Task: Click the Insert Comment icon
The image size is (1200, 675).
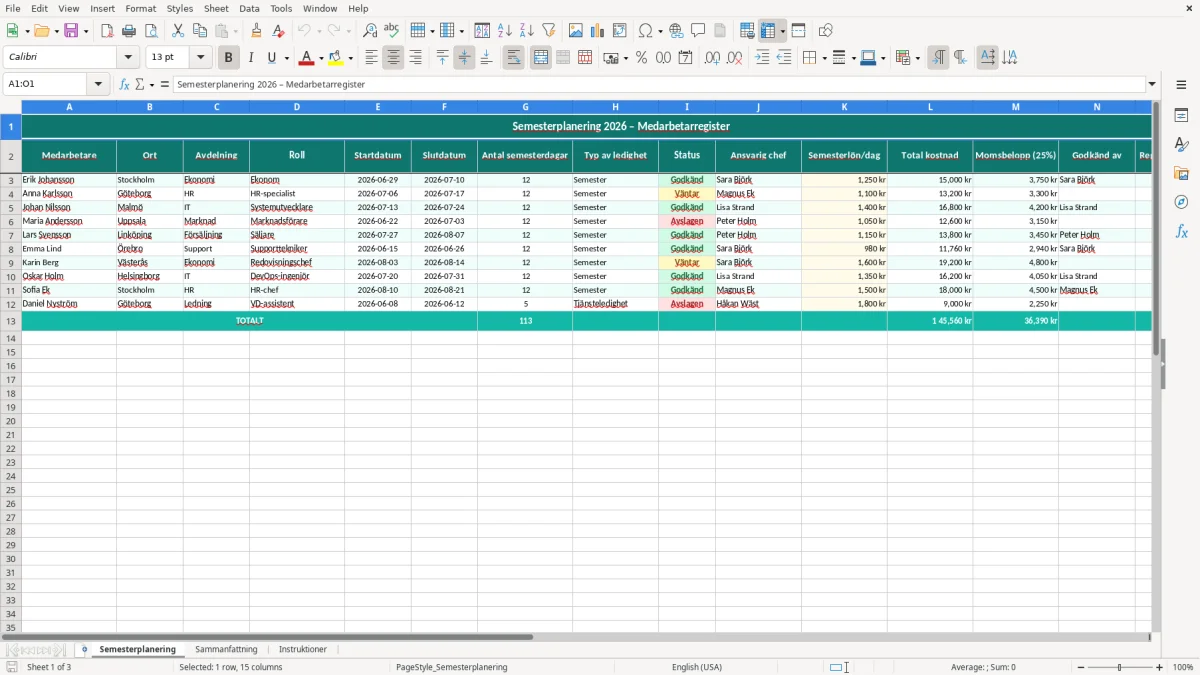Action: 698,31
